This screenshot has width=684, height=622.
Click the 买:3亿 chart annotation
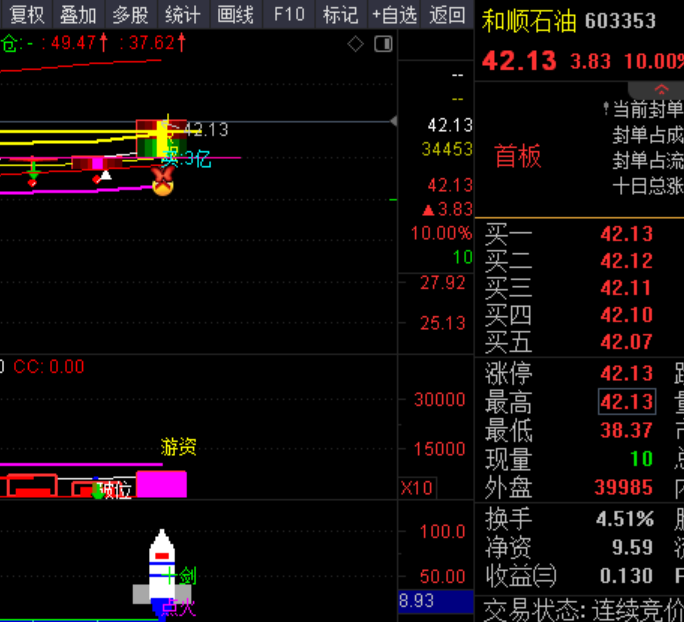click(x=187, y=160)
